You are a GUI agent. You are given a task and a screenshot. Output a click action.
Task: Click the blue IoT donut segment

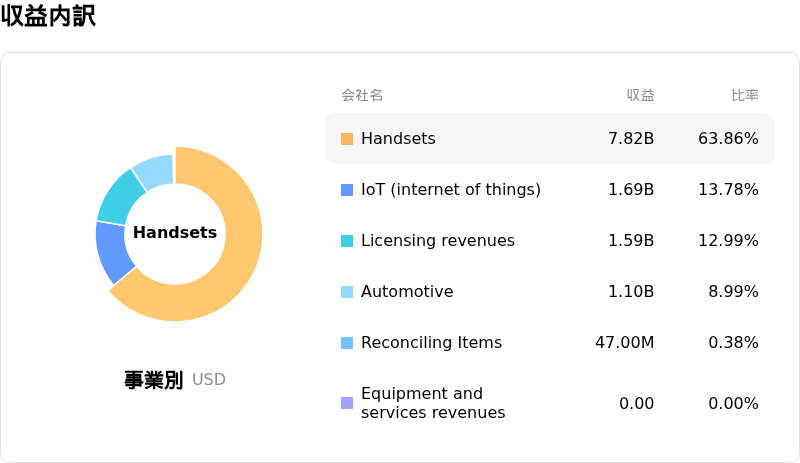[x=112, y=251]
